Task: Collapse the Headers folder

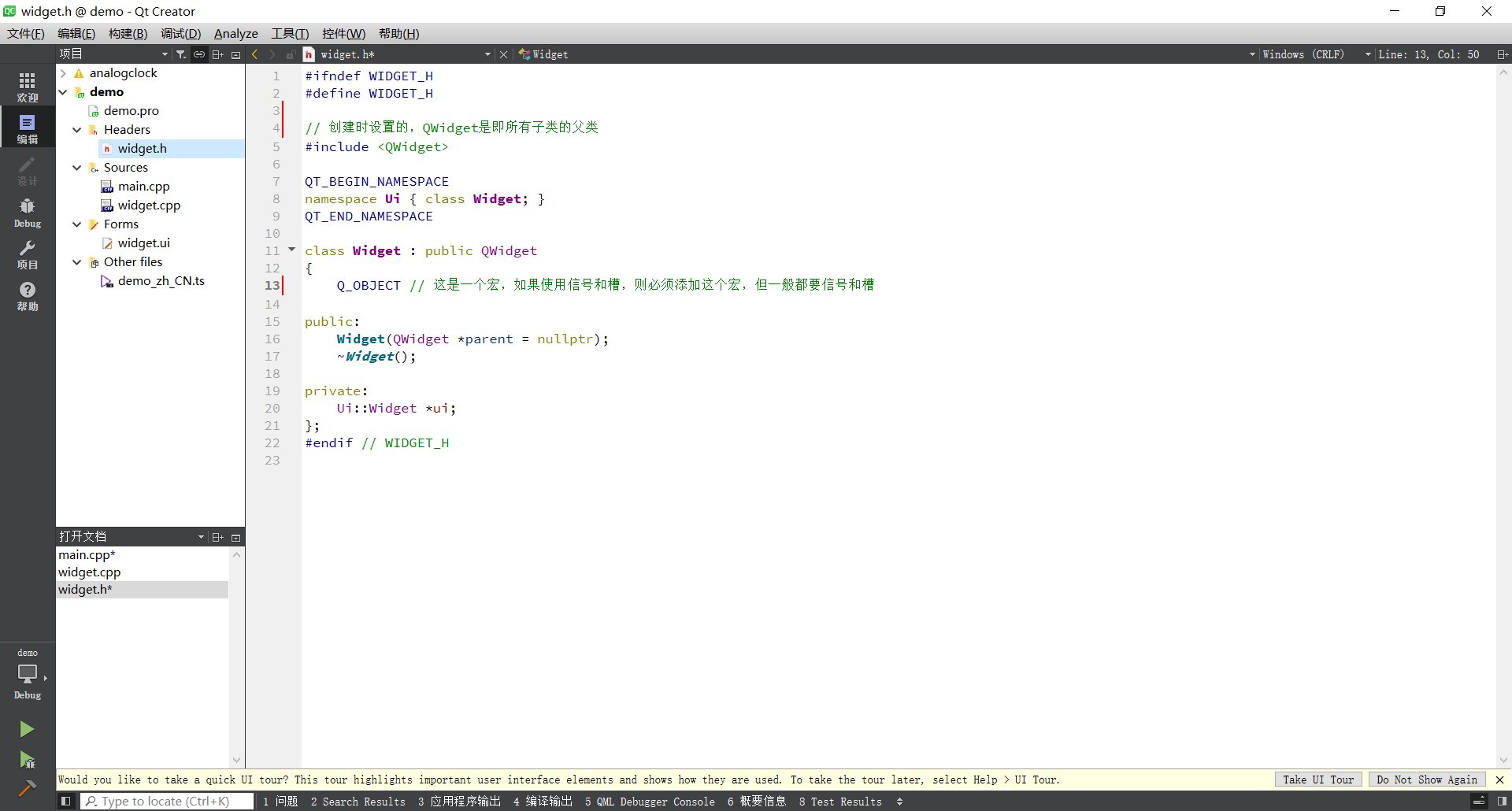Action: (x=77, y=130)
